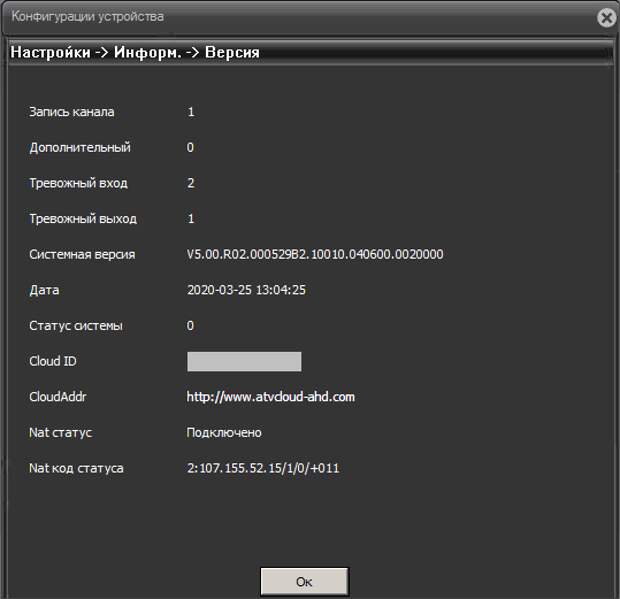Click the value 1 for Тревожный выход
Image resolution: width=620 pixels, height=599 pixels.
[x=191, y=219]
